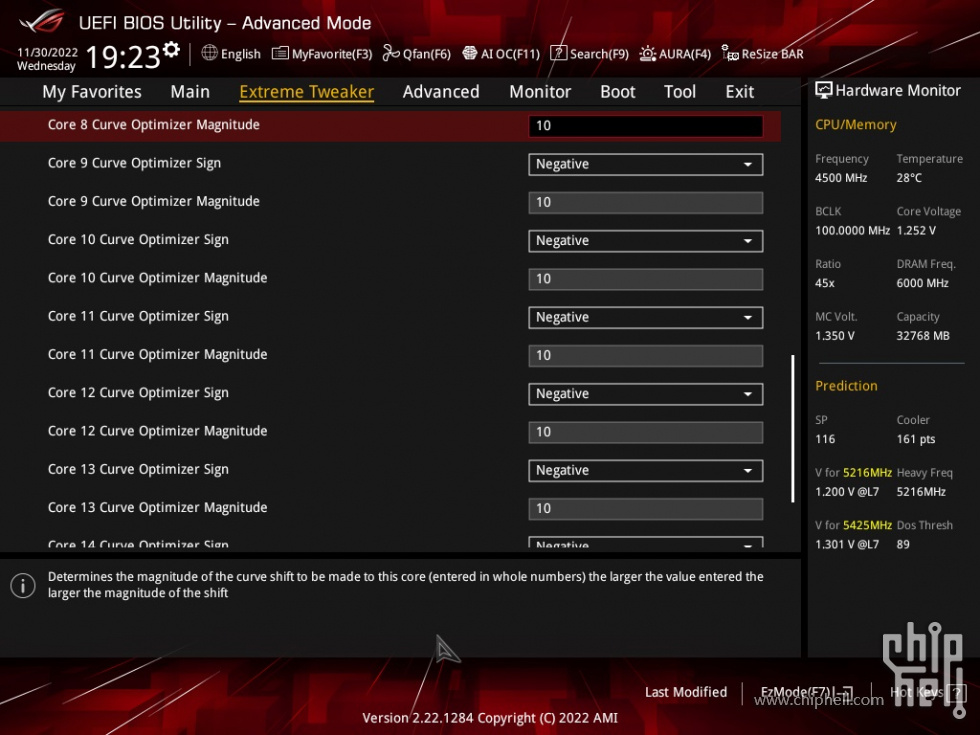Image resolution: width=980 pixels, height=735 pixels.
Task: Click the Hot Keys question mark icon
Action: [x=956, y=692]
